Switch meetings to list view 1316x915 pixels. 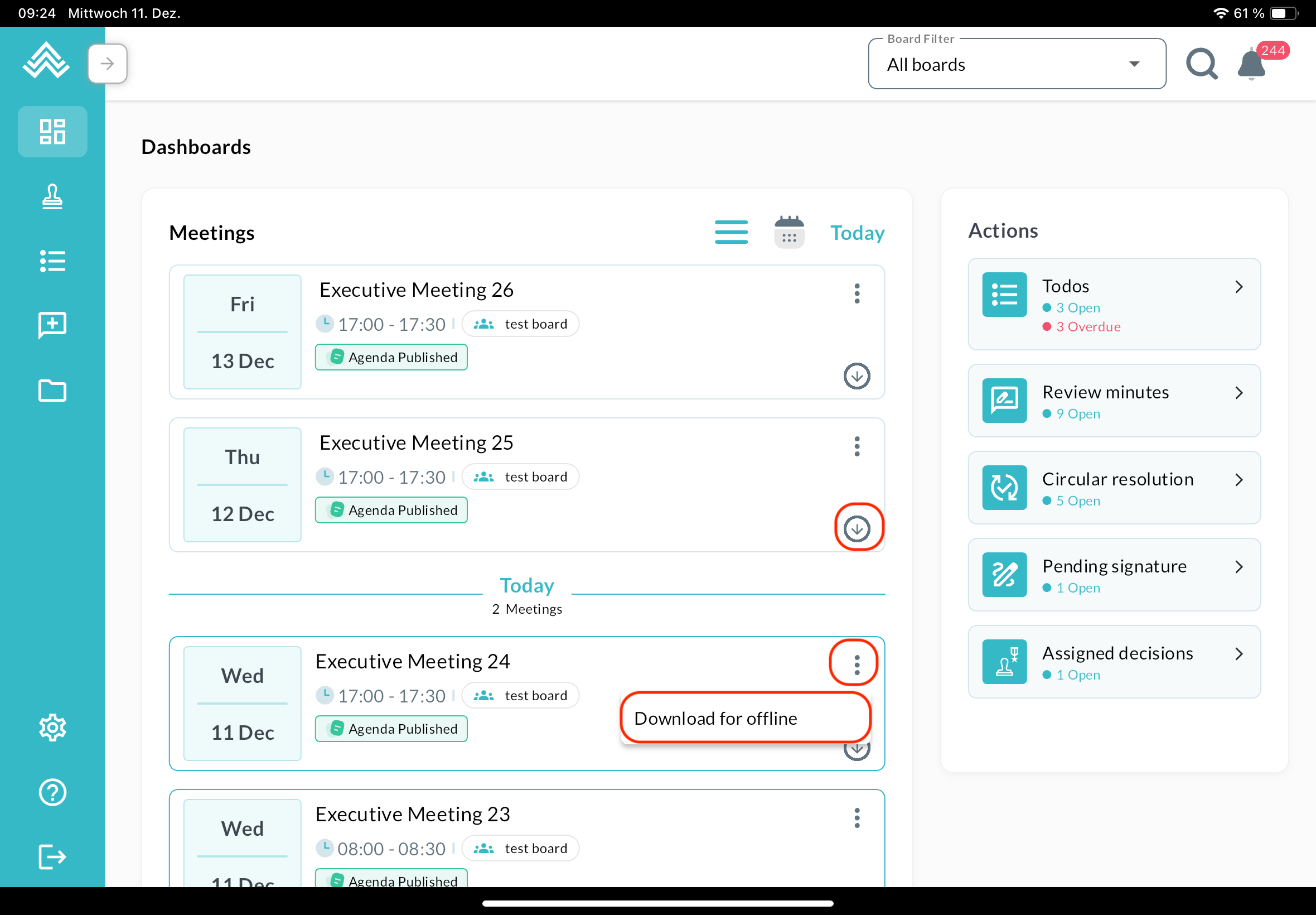[x=731, y=232]
